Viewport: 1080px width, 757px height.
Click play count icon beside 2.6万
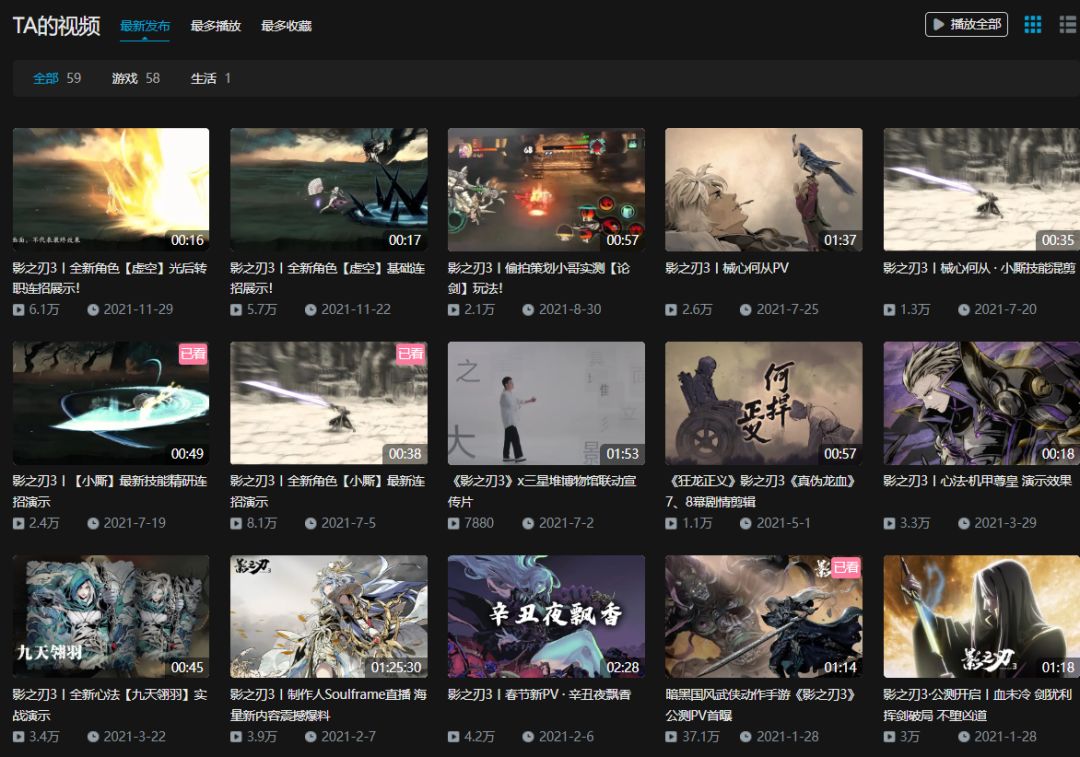[x=672, y=310]
